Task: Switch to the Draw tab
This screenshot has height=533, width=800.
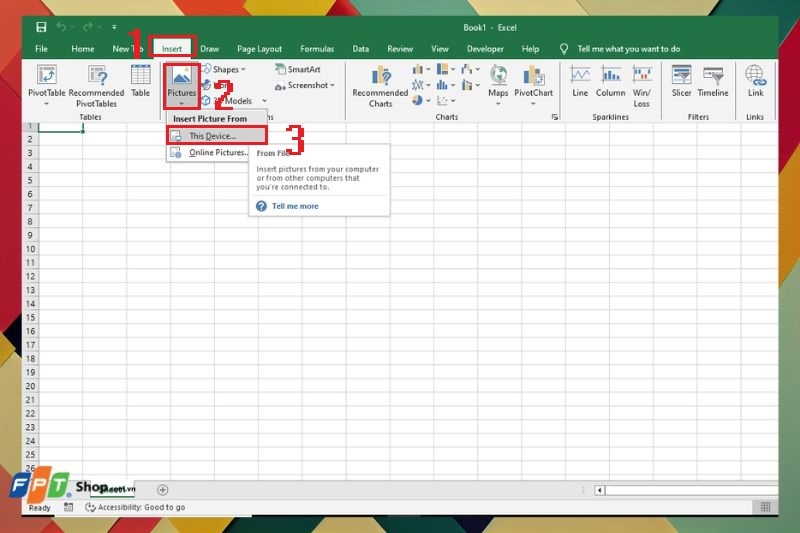Action: [x=209, y=48]
